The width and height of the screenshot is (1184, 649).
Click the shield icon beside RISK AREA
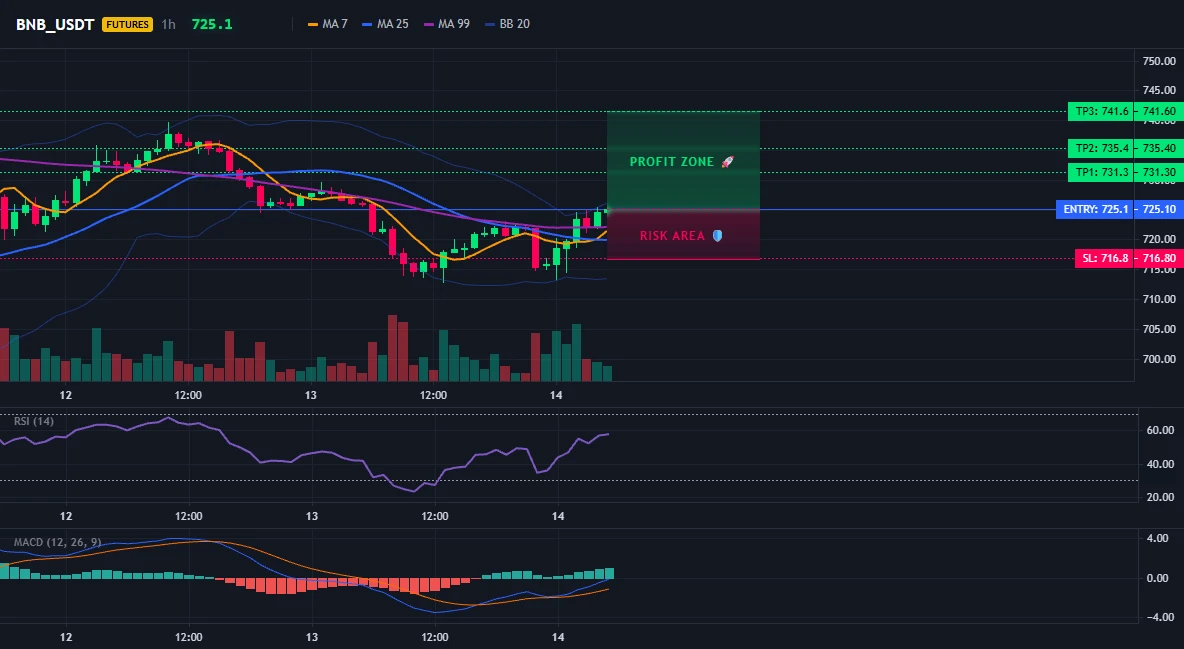pyautogui.click(x=717, y=236)
